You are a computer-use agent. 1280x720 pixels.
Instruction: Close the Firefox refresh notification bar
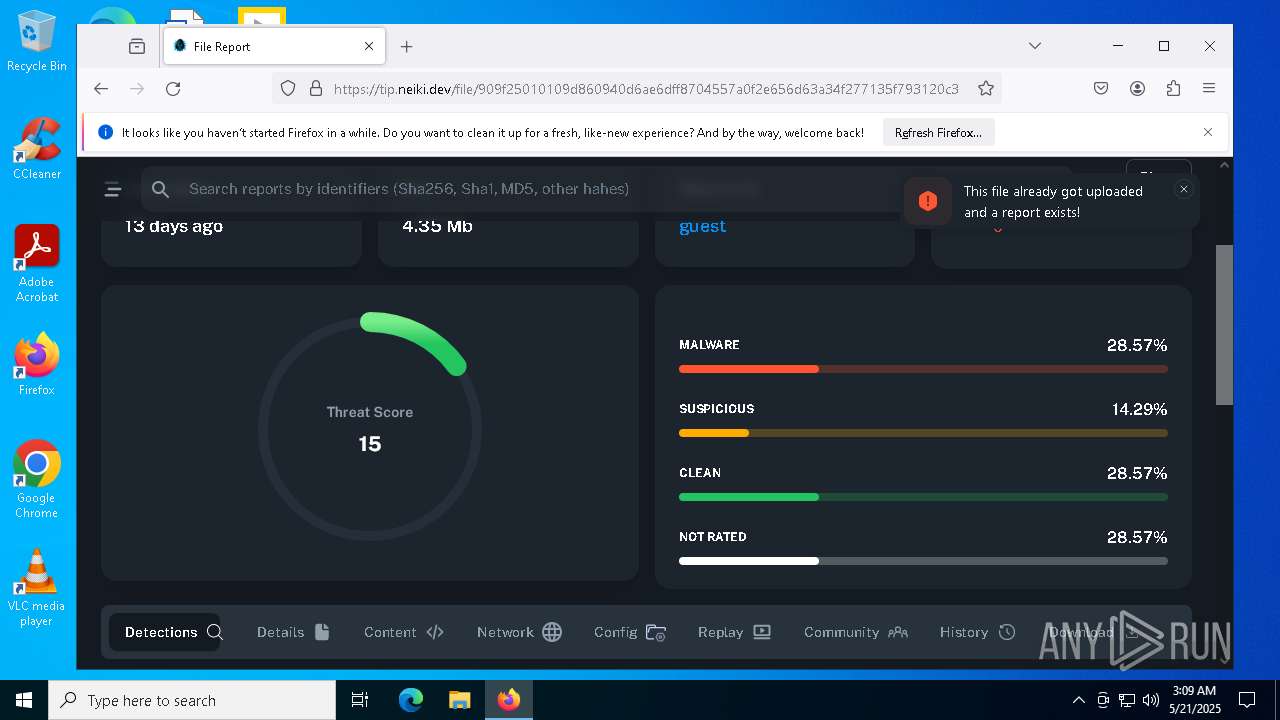1208,132
